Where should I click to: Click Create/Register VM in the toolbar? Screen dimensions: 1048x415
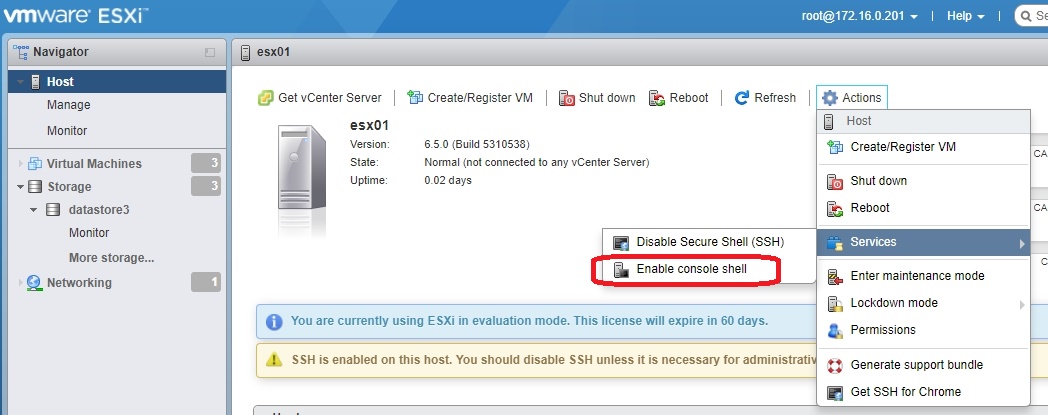pos(469,98)
